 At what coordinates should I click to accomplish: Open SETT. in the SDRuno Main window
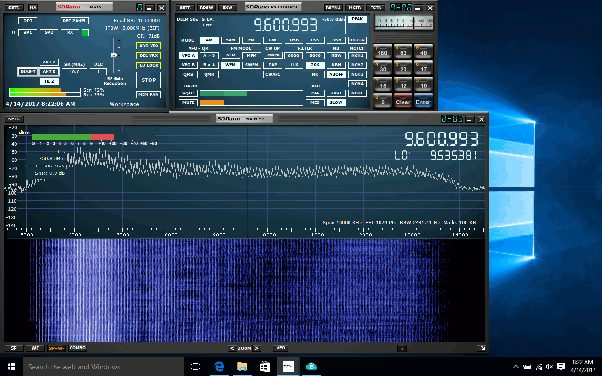pyautogui.click(x=14, y=7)
